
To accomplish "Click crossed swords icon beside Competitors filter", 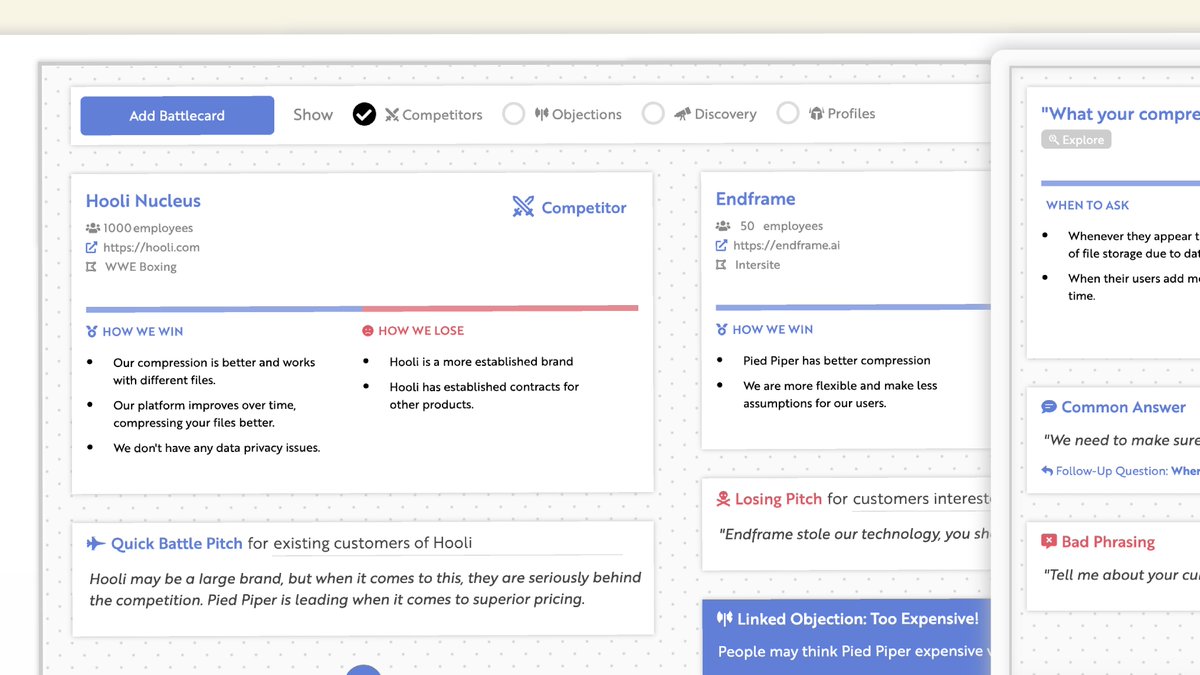I will (x=392, y=115).
